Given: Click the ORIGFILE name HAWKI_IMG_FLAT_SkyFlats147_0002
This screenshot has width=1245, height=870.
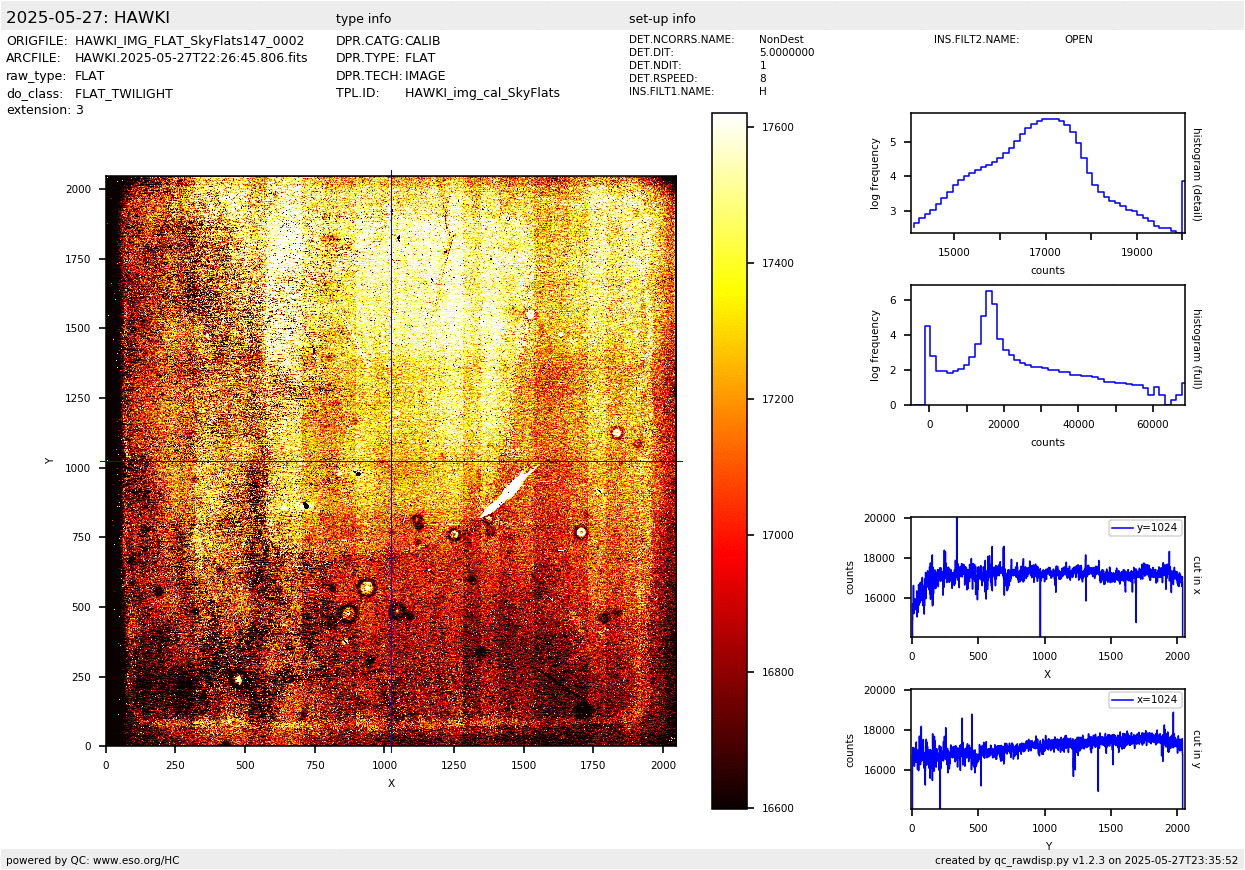Looking at the screenshot, I should pyautogui.click(x=189, y=41).
